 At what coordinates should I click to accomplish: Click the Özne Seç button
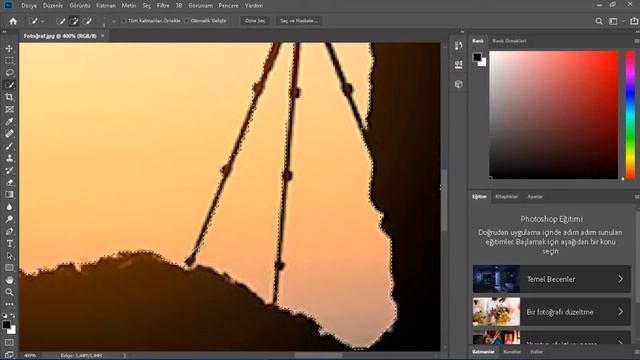tap(255, 21)
